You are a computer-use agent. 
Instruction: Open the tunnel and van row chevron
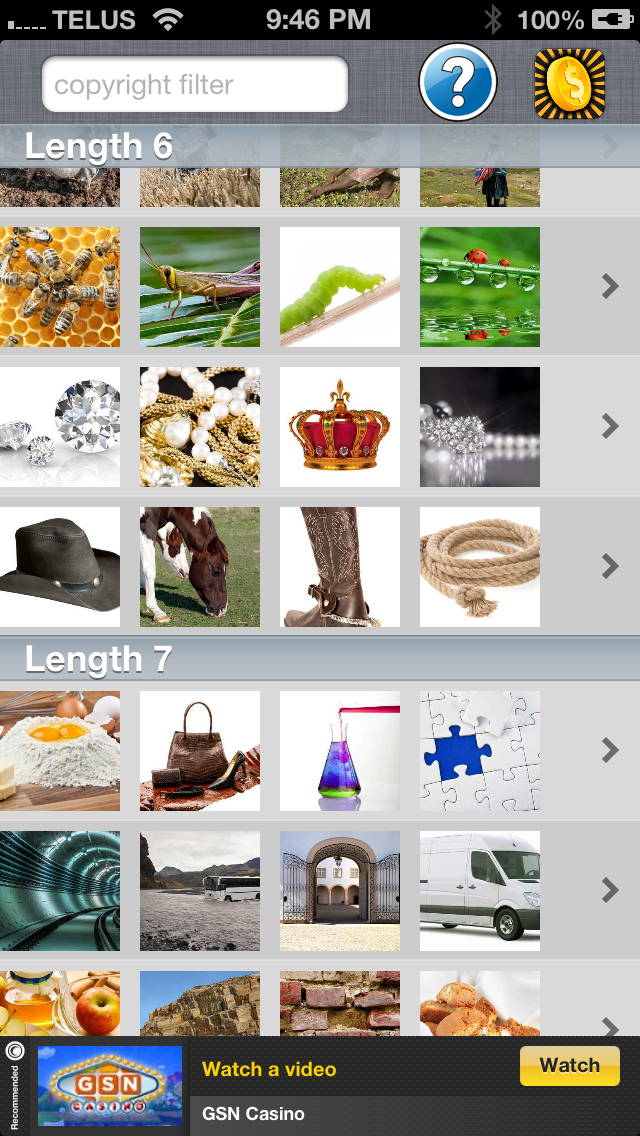pyautogui.click(x=610, y=890)
